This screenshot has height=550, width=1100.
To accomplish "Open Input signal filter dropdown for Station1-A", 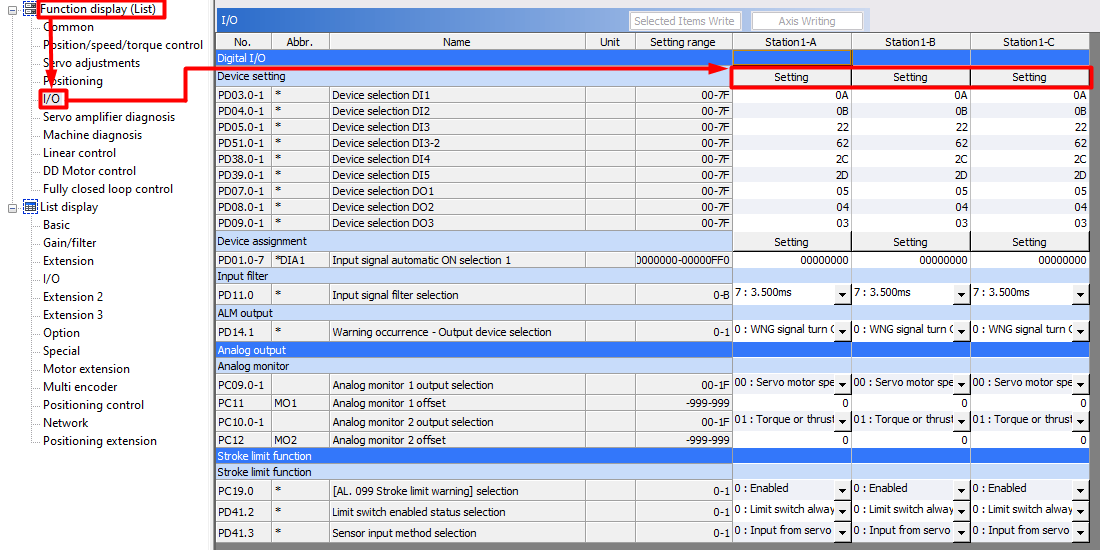I will (x=842, y=295).
